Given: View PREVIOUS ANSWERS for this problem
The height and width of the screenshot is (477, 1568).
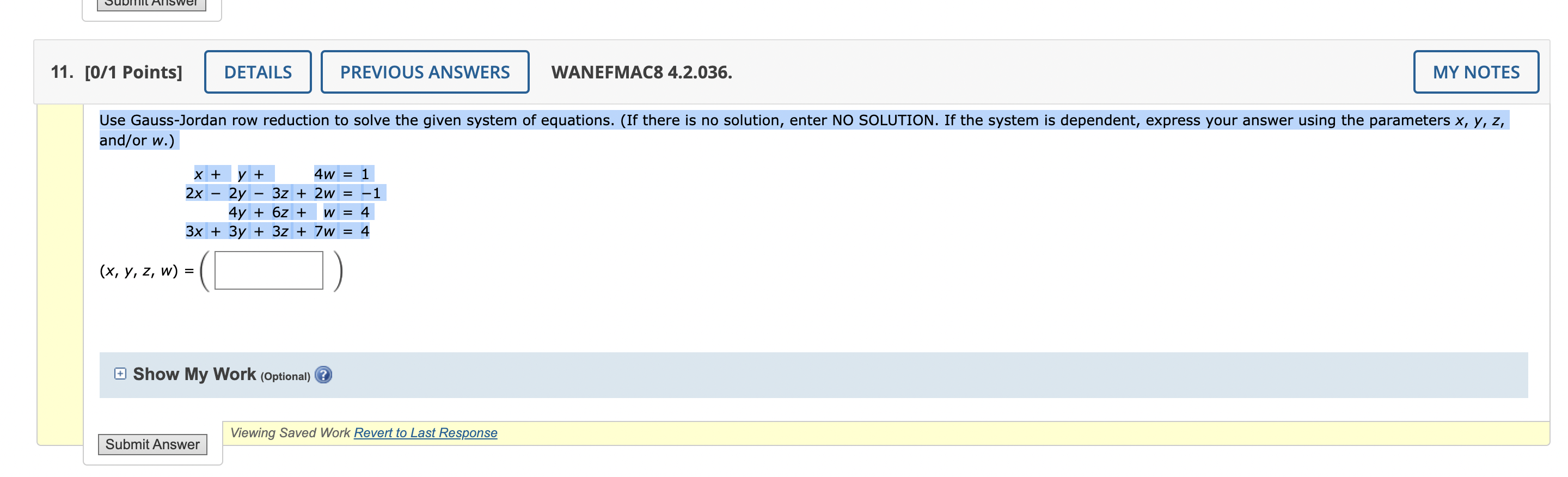Looking at the screenshot, I should (x=424, y=71).
